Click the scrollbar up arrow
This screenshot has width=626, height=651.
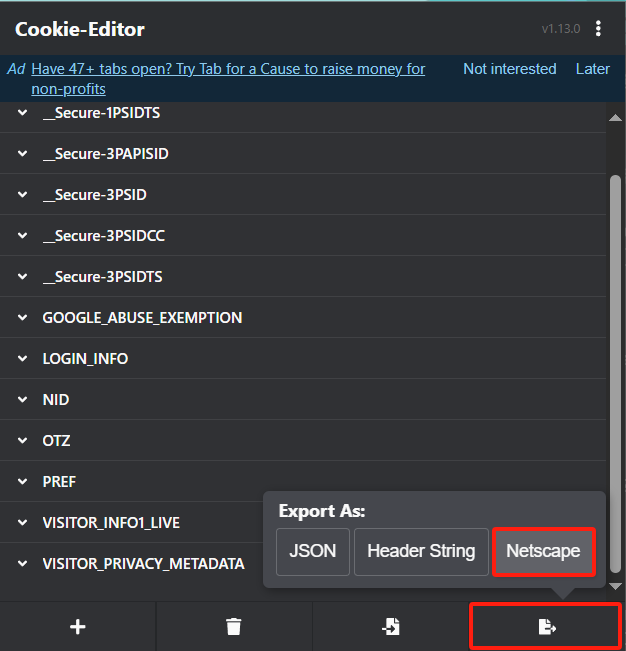pos(615,118)
